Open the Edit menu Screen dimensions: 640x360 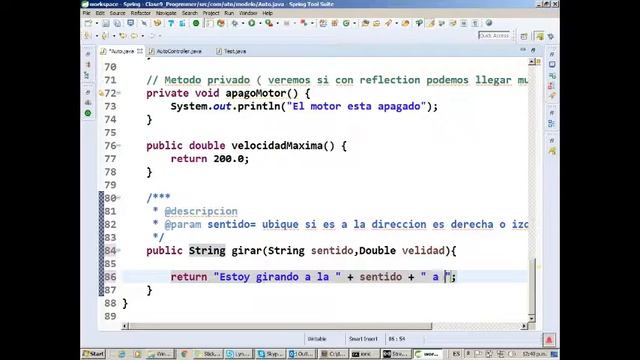pos(100,13)
